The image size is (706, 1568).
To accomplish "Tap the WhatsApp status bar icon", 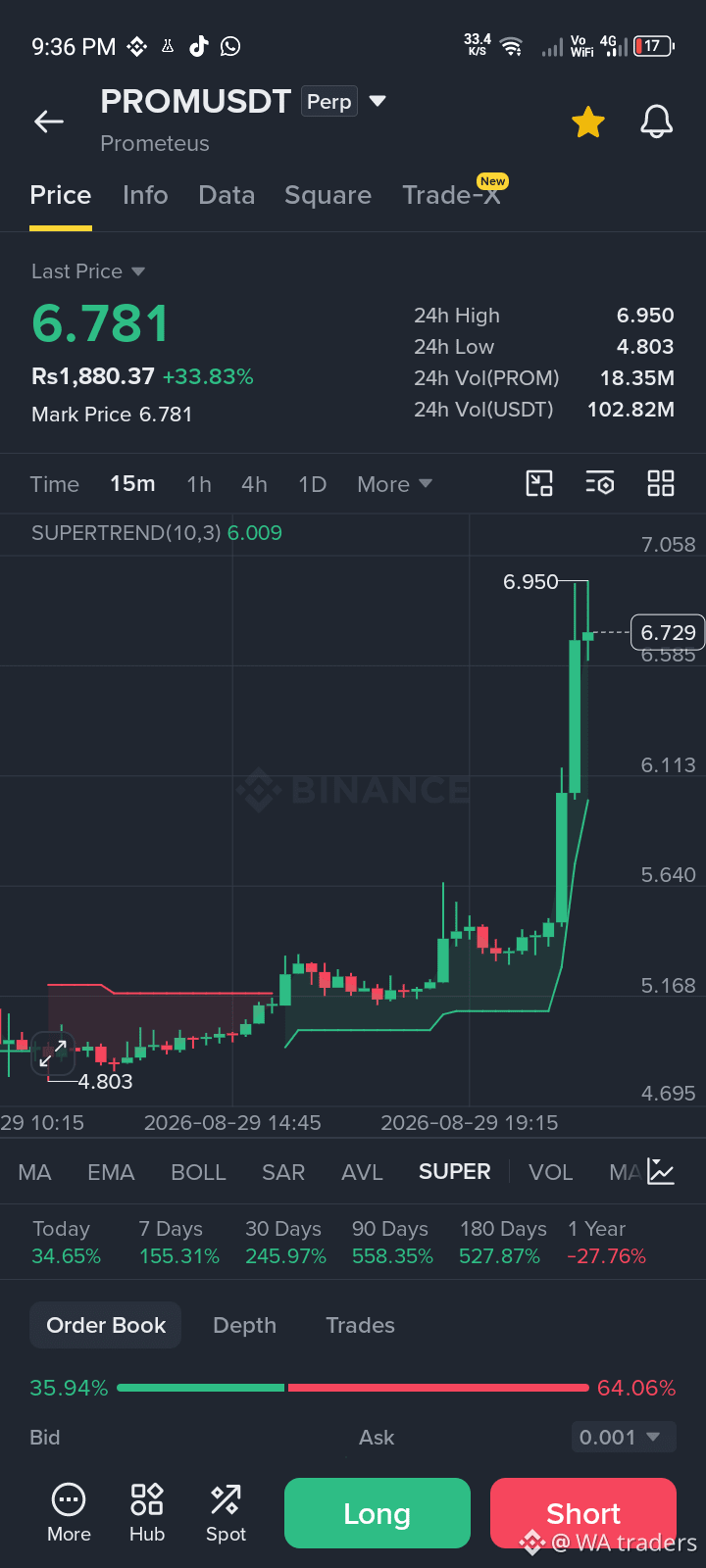I will pyautogui.click(x=230, y=46).
